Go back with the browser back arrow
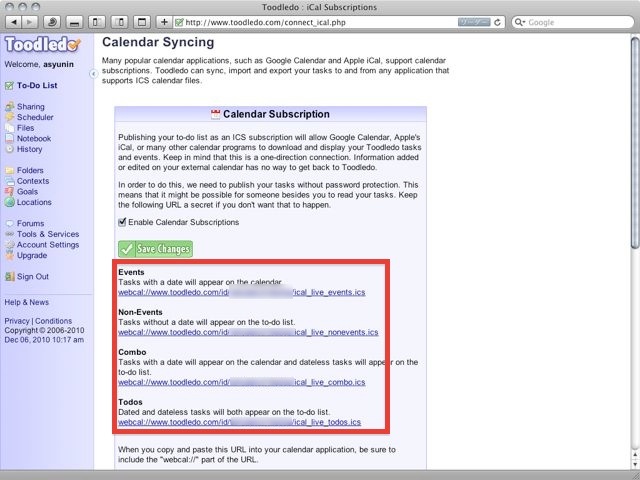The height and width of the screenshot is (480, 640). click(x=13, y=22)
